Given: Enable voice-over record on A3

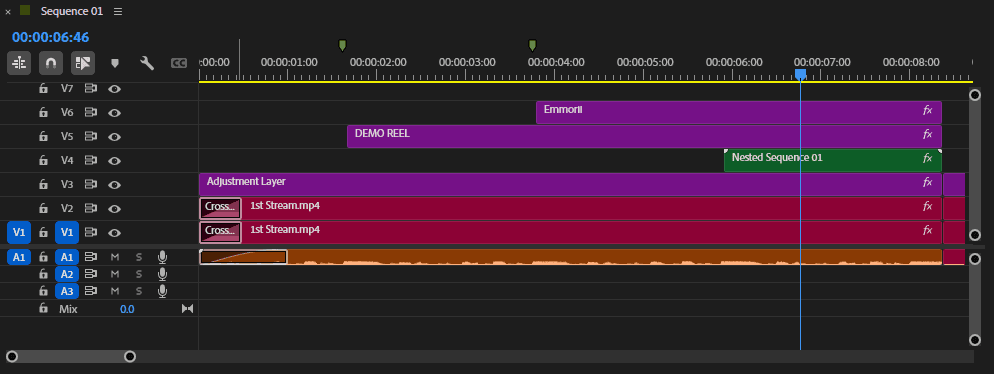Looking at the screenshot, I should pos(162,291).
